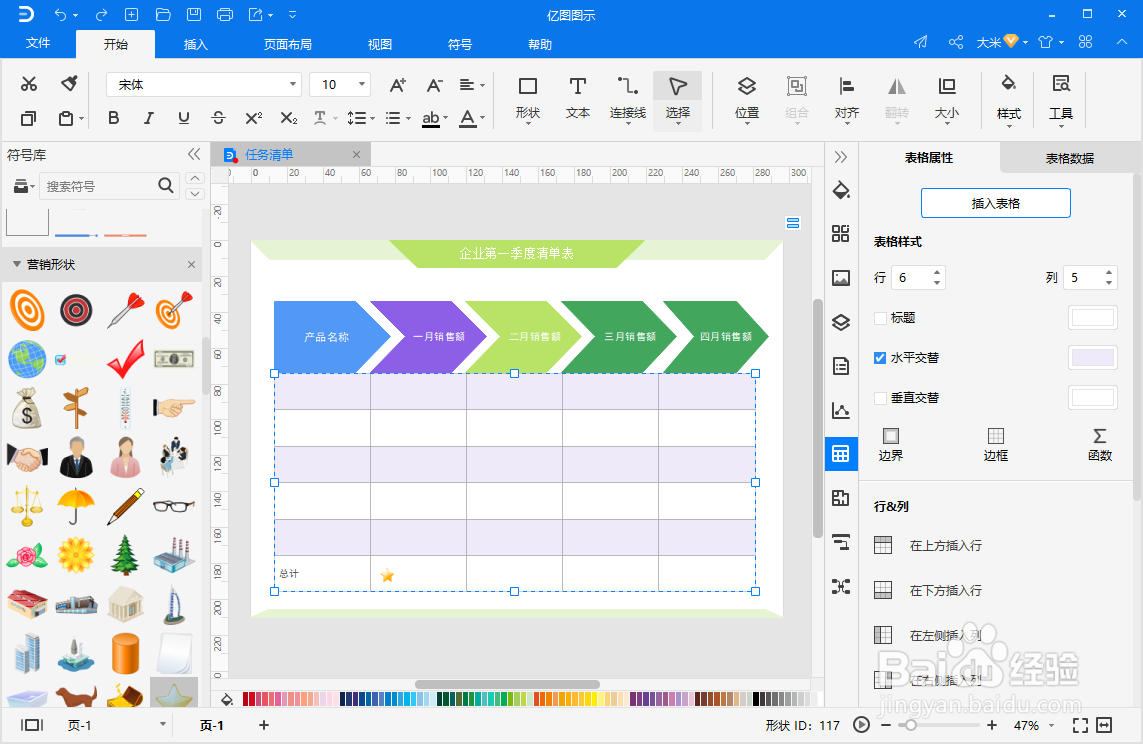The width and height of the screenshot is (1143, 744).
Task: Click the Copy icon in ribbon
Action: [x=29, y=118]
